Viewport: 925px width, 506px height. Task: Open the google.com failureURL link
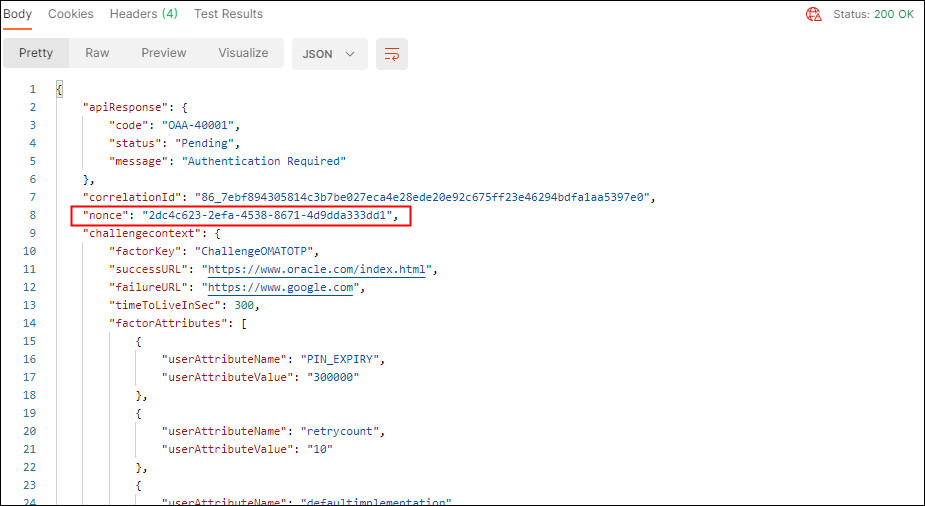(280, 288)
